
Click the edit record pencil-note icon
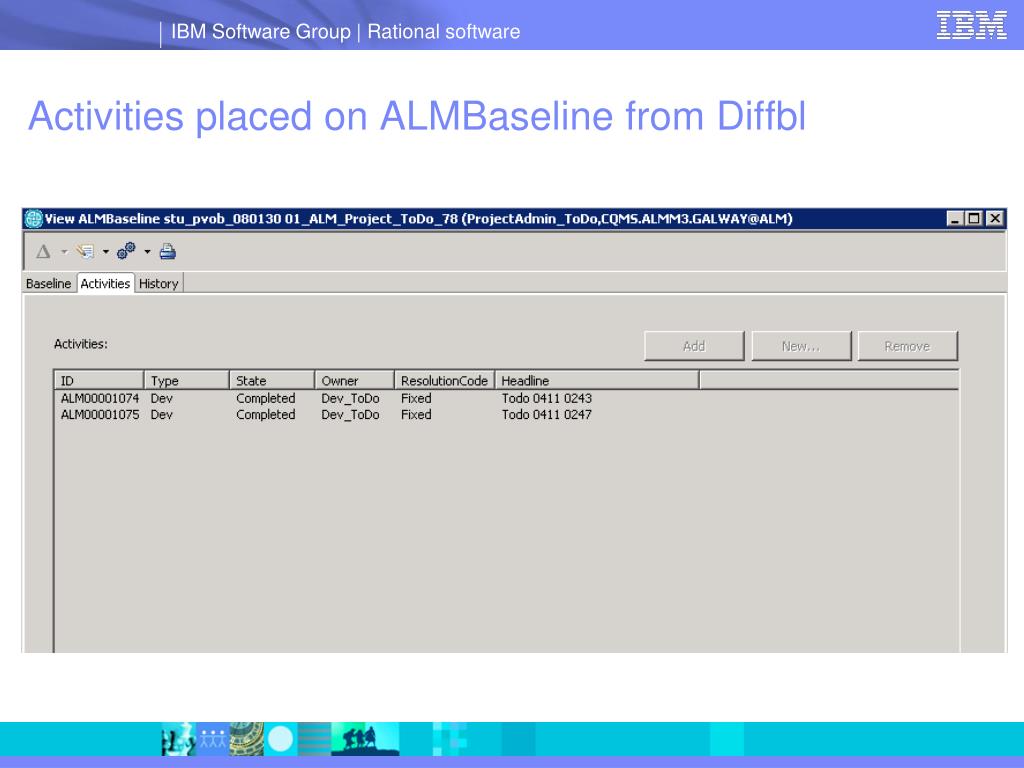(85, 251)
